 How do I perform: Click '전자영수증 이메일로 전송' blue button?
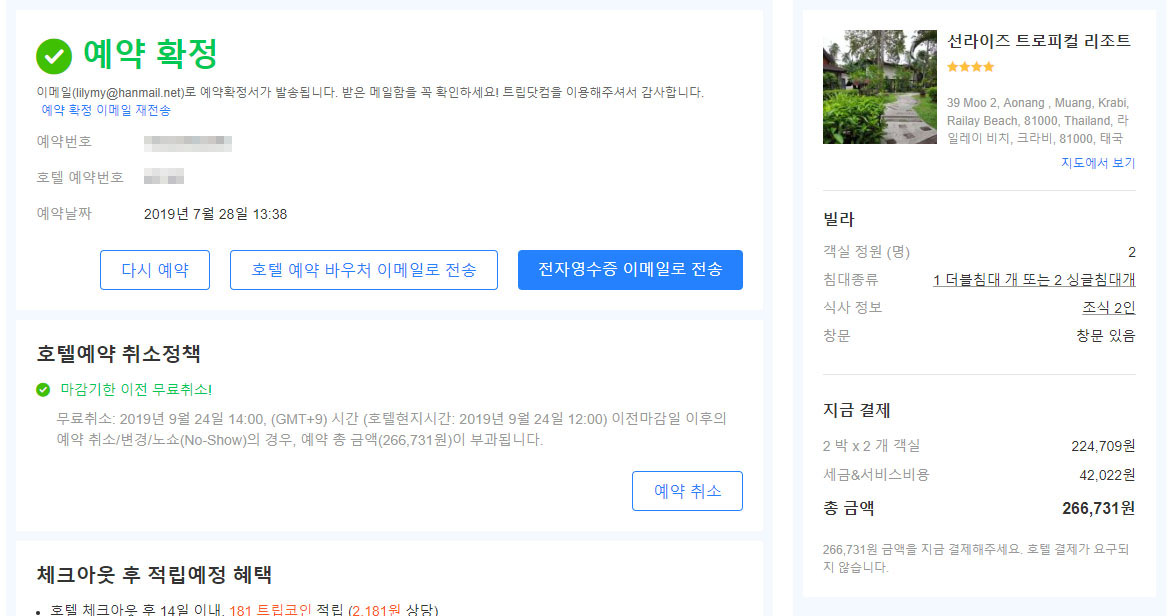[630, 270]
